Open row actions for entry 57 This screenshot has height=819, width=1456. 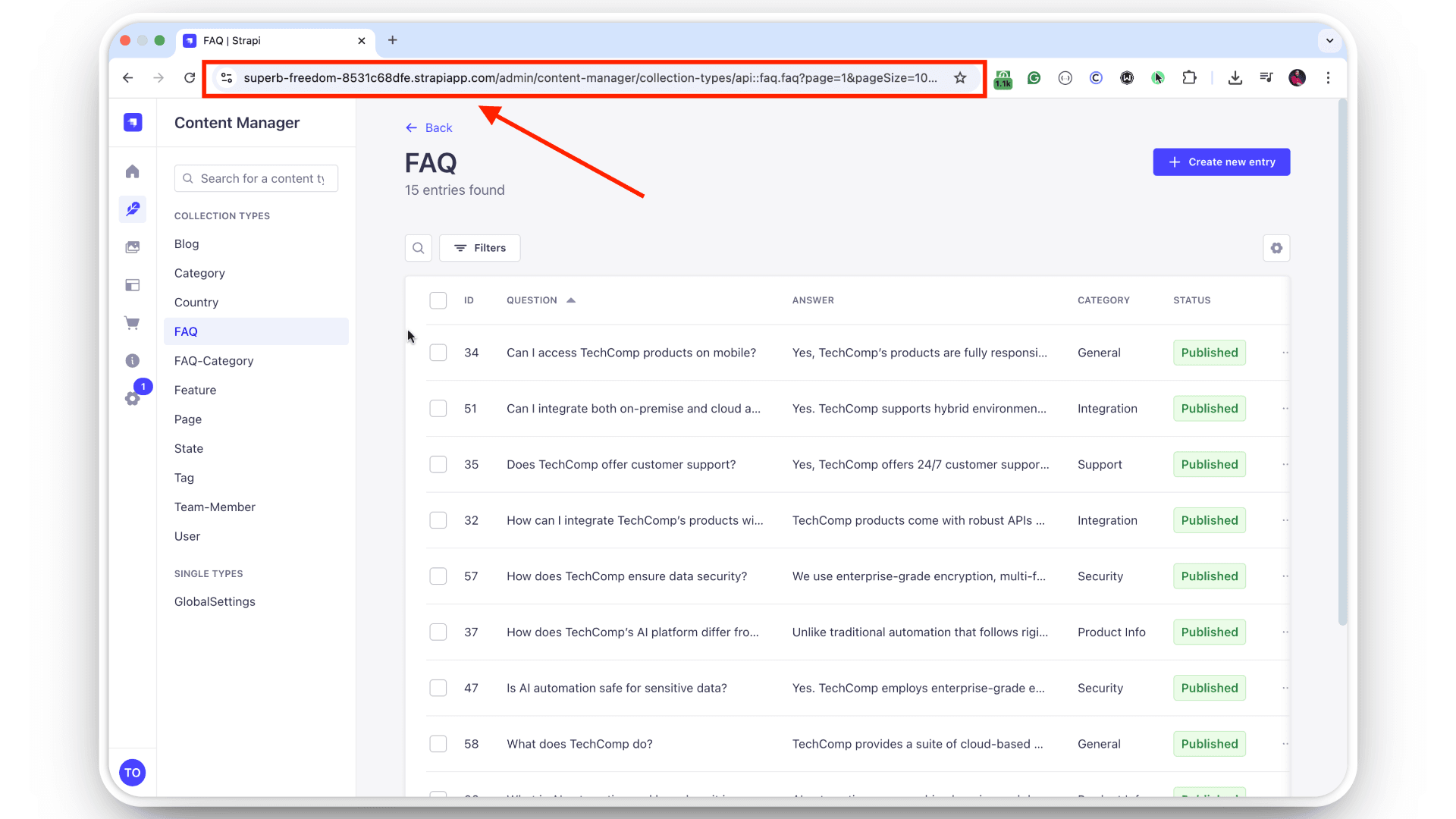pyautogui.click(x=1285, y=576)
